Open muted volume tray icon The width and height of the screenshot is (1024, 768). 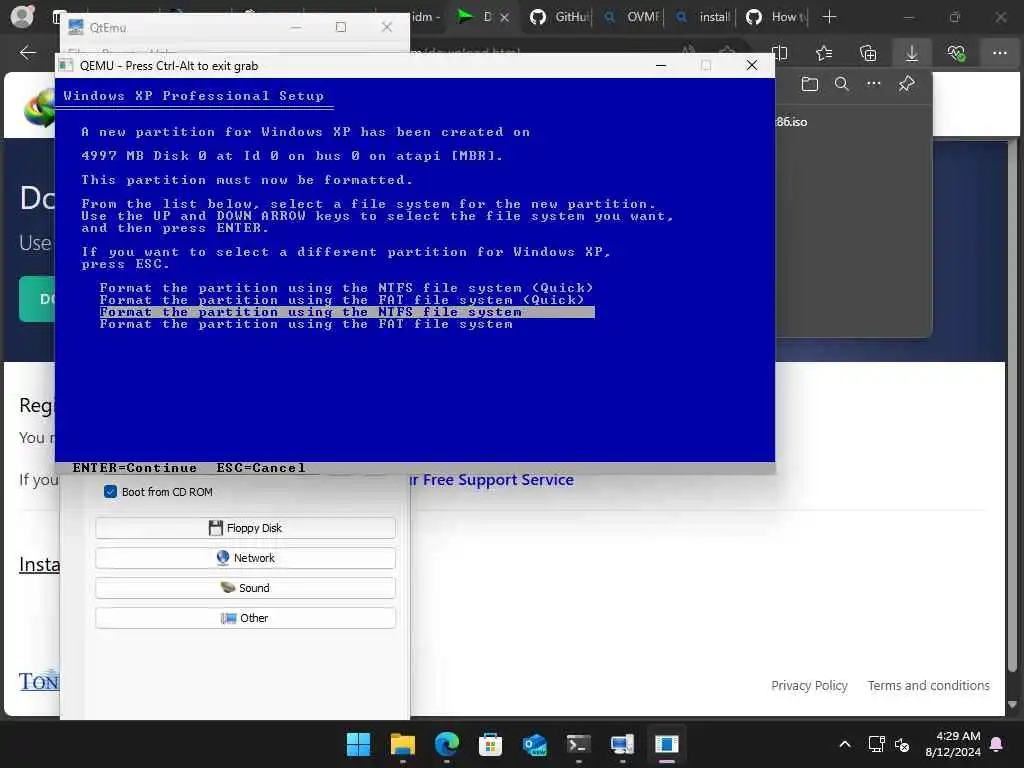click(x=902, y=744)
